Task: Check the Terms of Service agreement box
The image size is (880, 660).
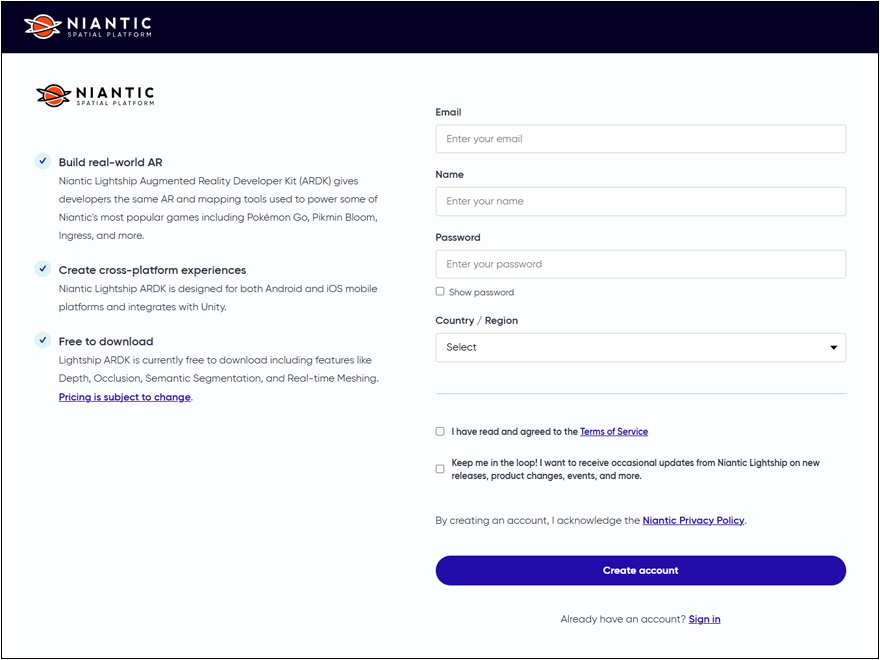Action: tap(440, 431)
